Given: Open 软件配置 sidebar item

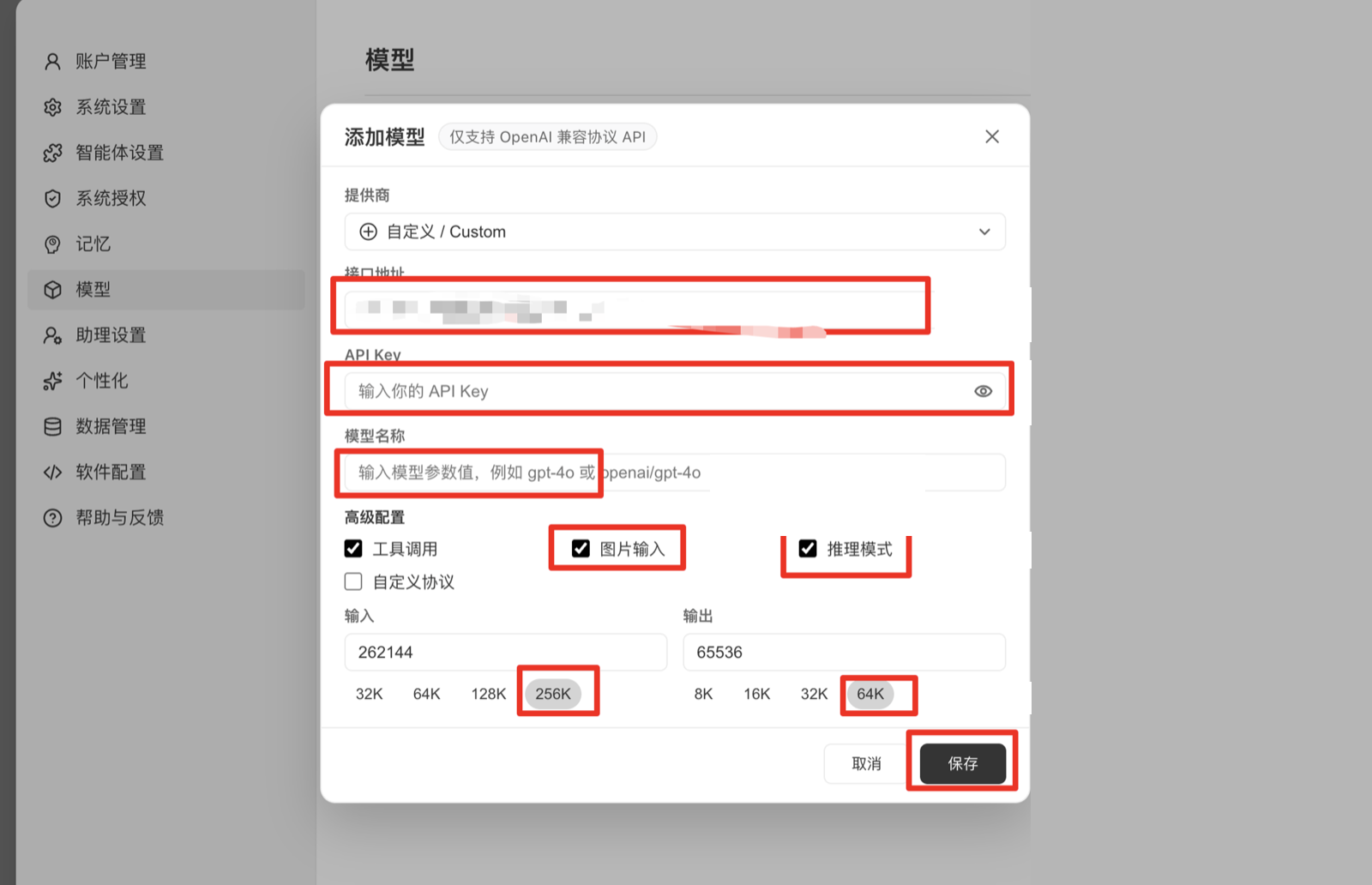Looking at the screenshot, I should (x=166, y=473).
